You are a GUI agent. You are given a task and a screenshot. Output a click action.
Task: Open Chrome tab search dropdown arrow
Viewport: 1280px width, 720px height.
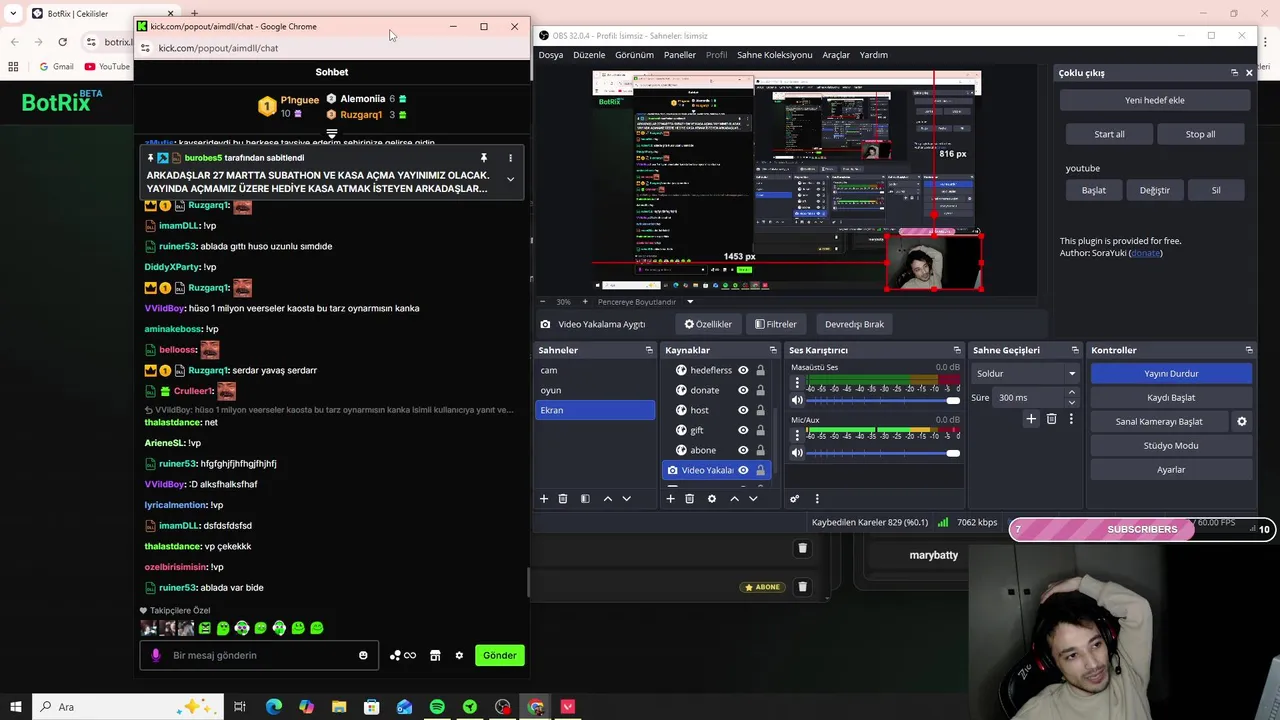pyautogui.click(x=13, y=14)
